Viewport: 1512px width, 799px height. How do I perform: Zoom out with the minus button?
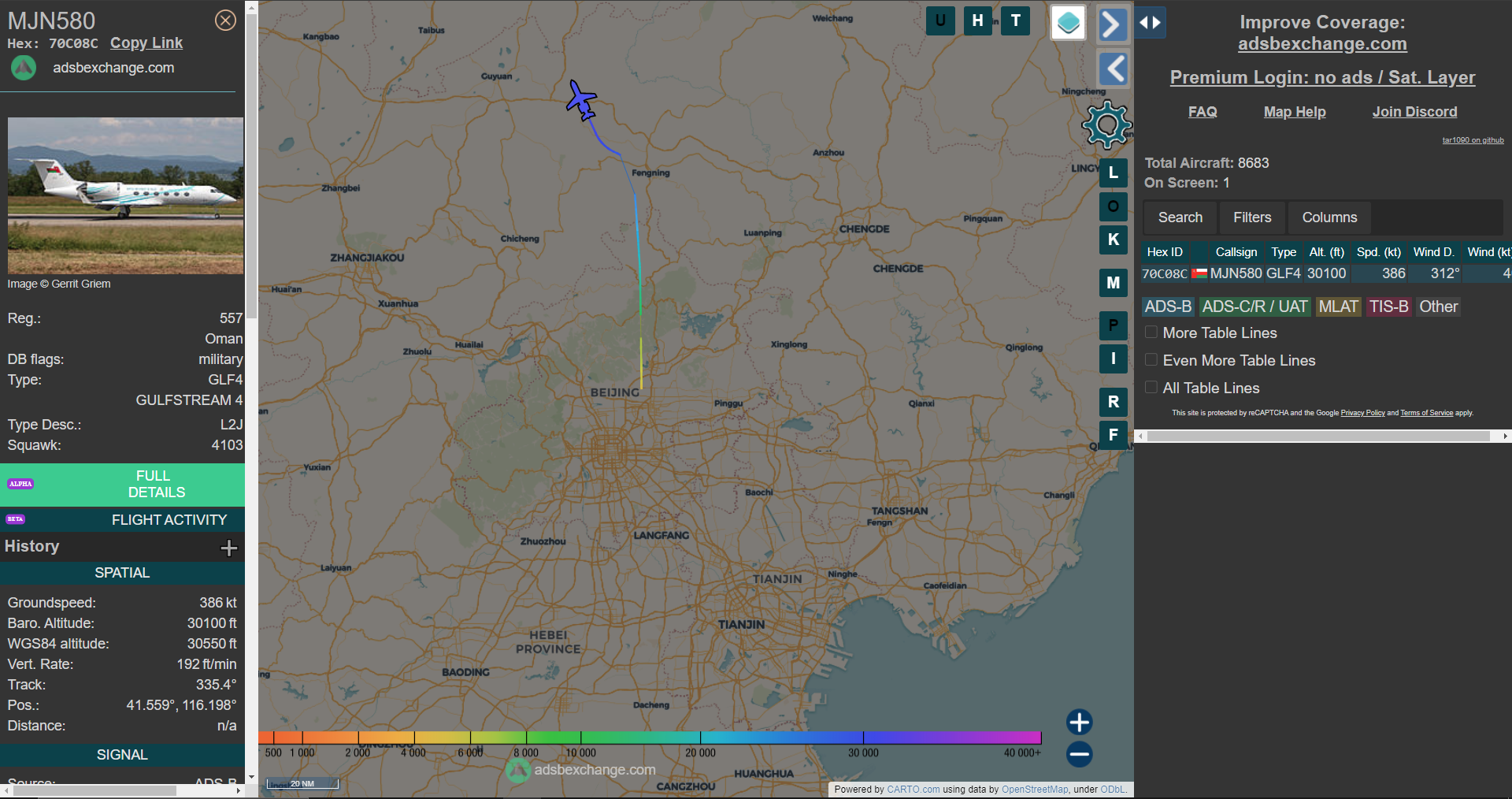click(1079, 754)
